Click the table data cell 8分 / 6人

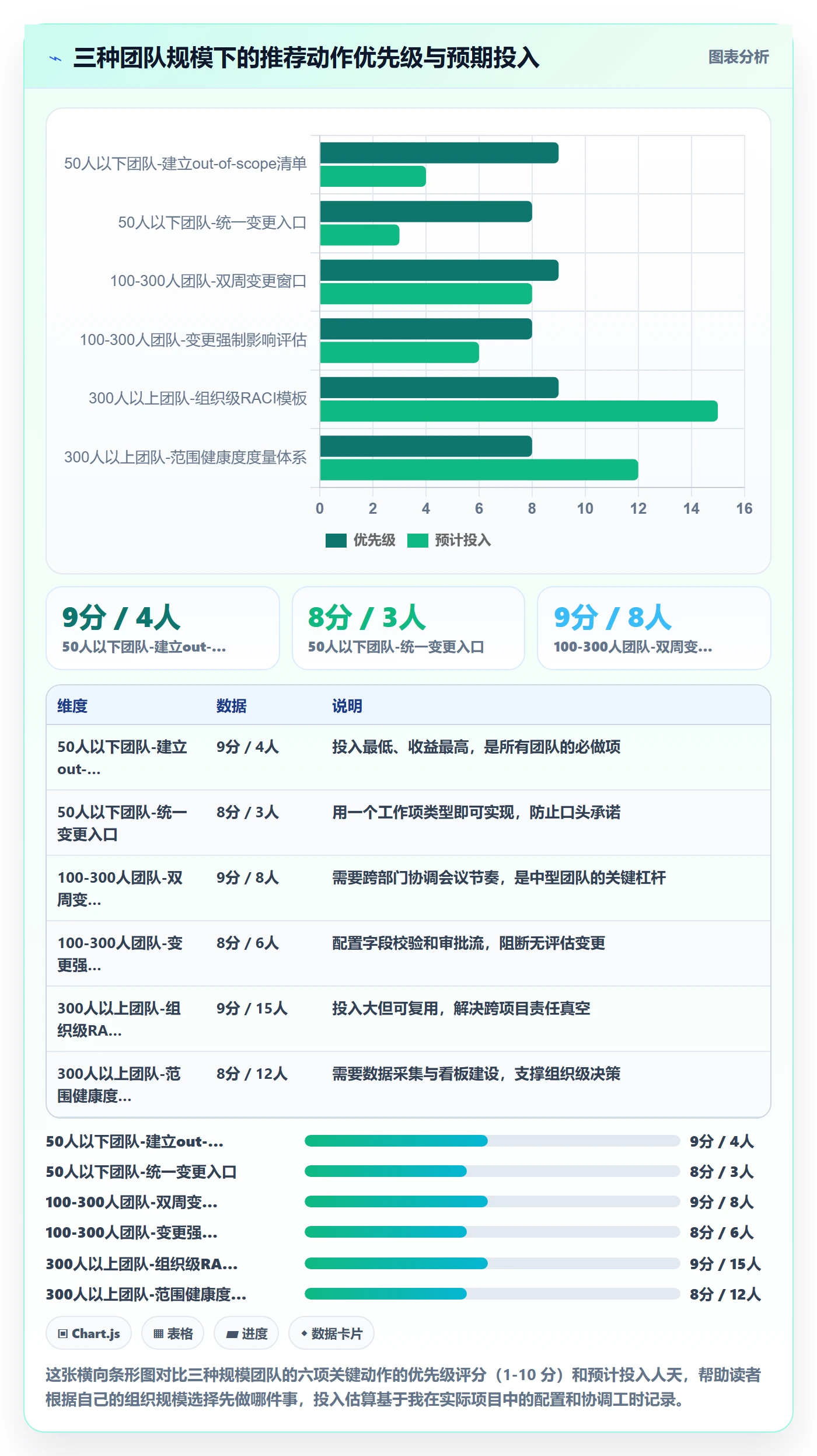247,943
